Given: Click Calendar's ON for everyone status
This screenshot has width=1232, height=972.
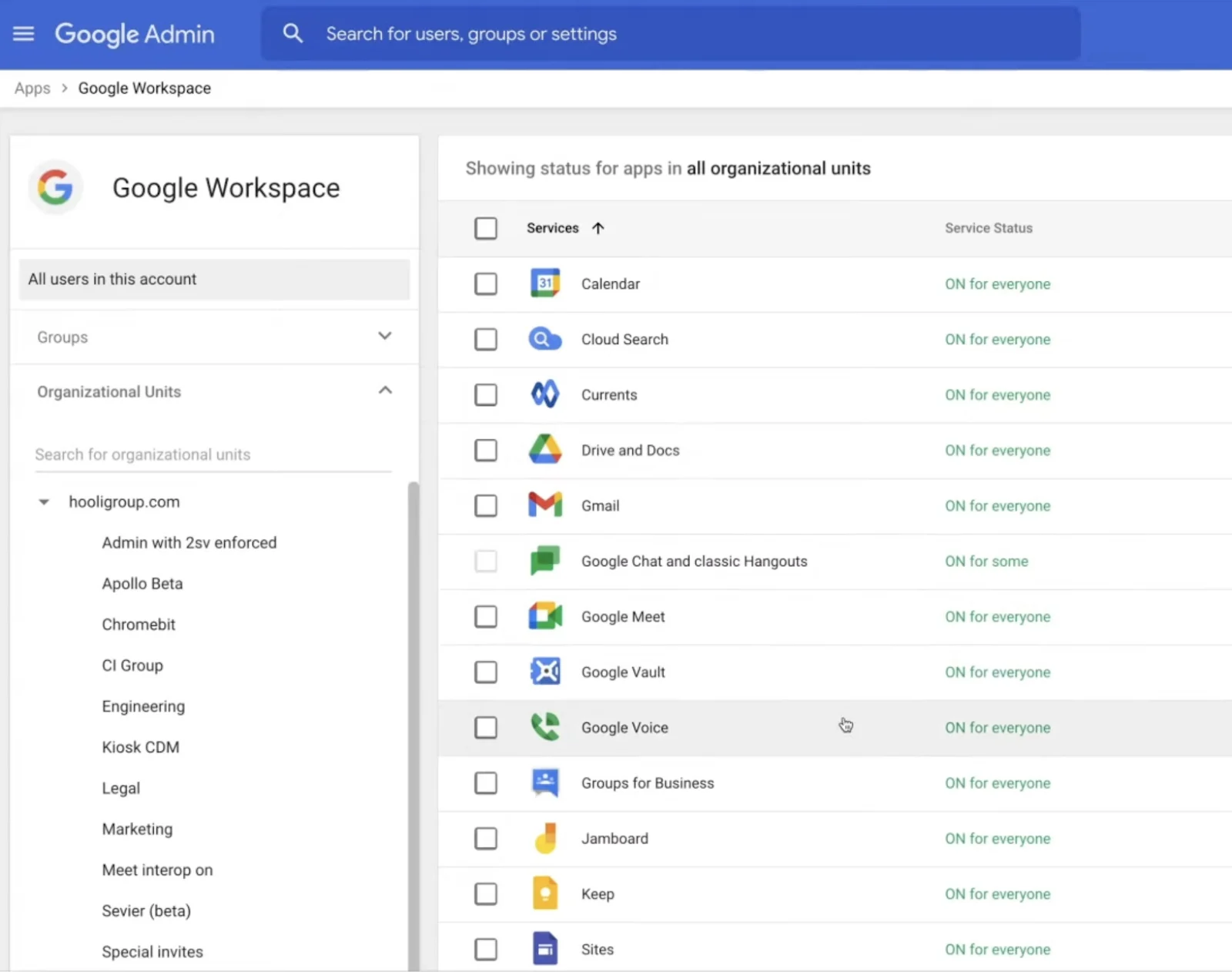Looking at the screenshot, I should coord(998,283).
